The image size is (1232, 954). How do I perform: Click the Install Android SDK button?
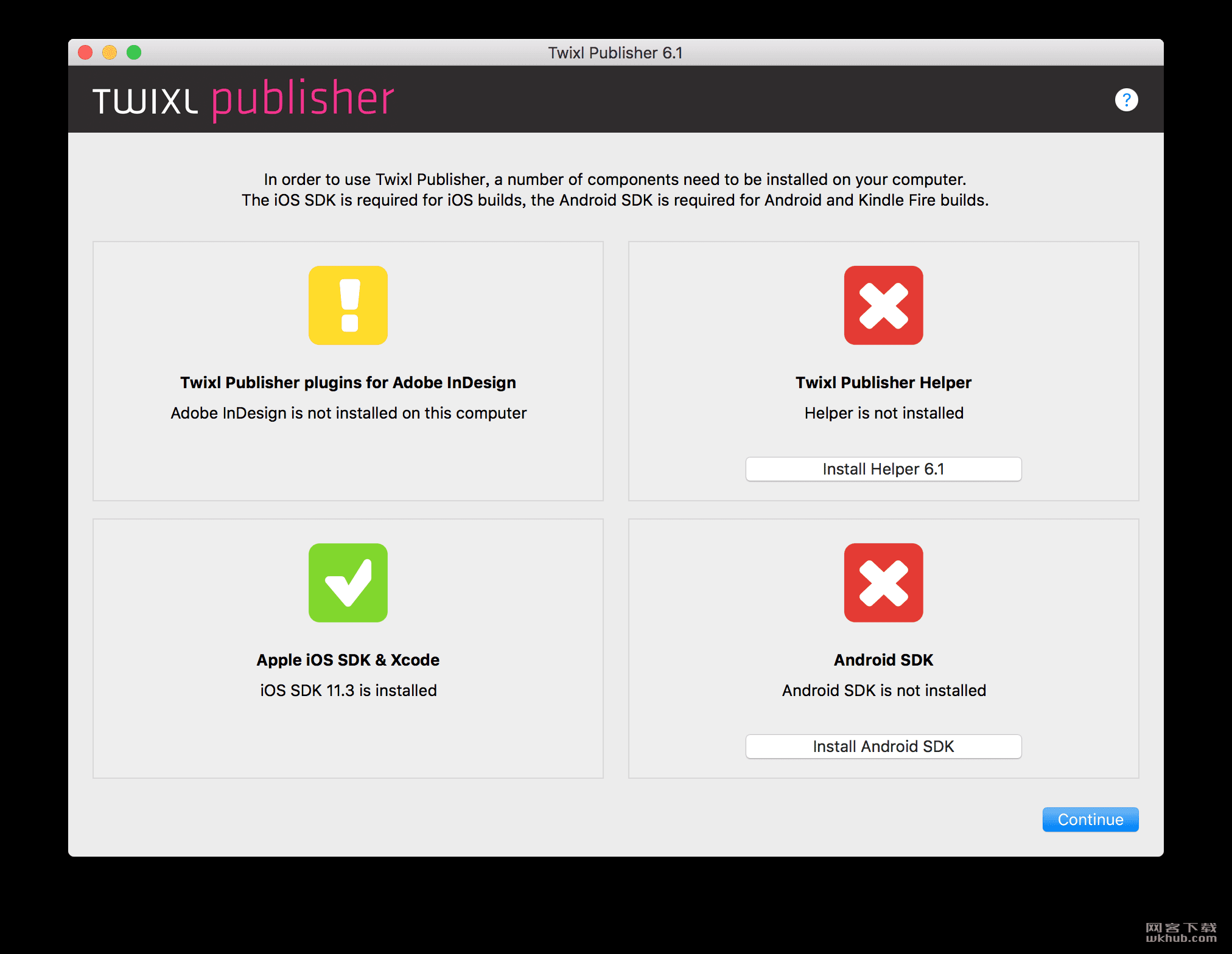[883, 747]
